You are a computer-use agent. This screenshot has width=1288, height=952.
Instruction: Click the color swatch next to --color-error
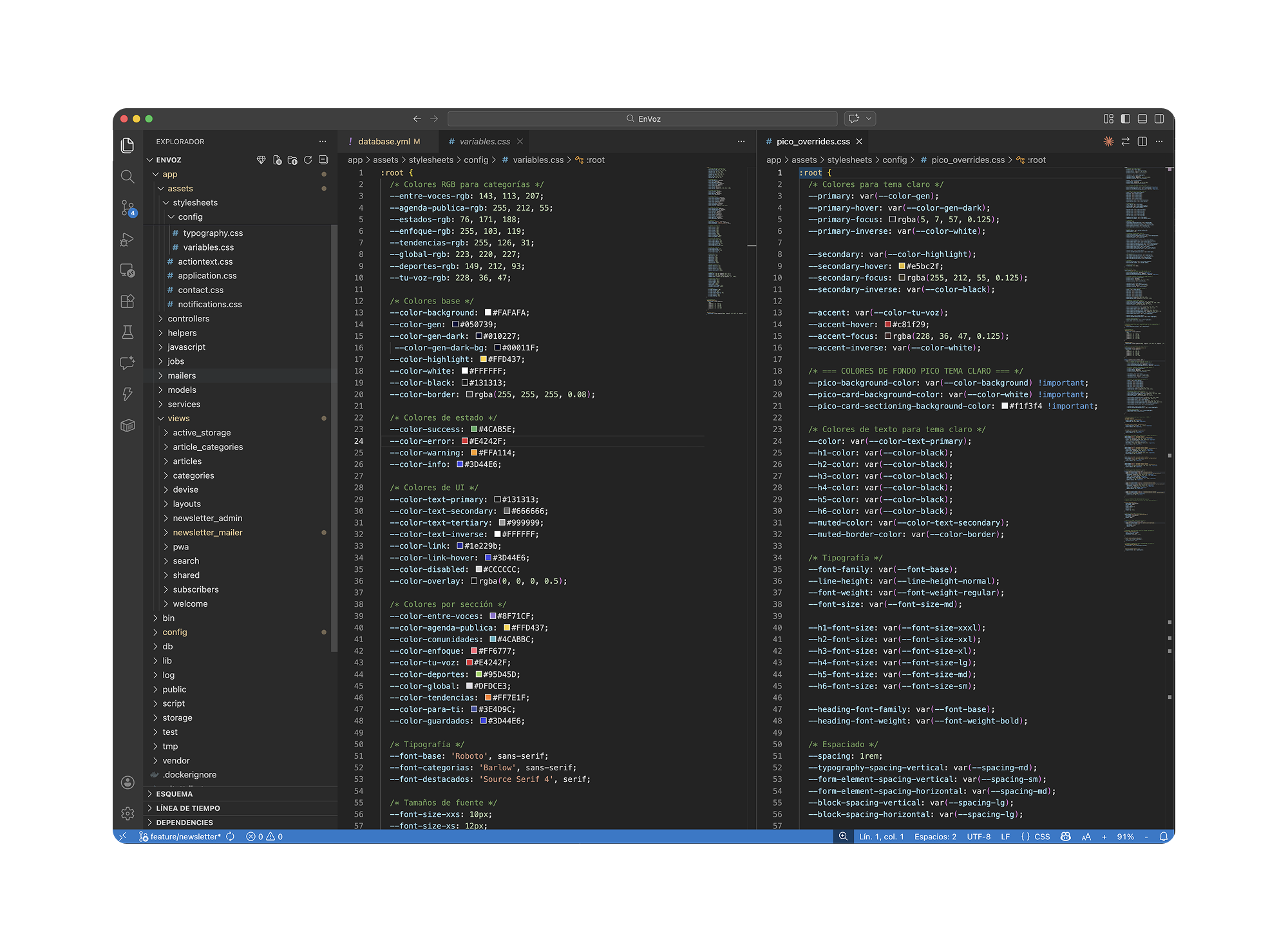(x=464, y=441)
